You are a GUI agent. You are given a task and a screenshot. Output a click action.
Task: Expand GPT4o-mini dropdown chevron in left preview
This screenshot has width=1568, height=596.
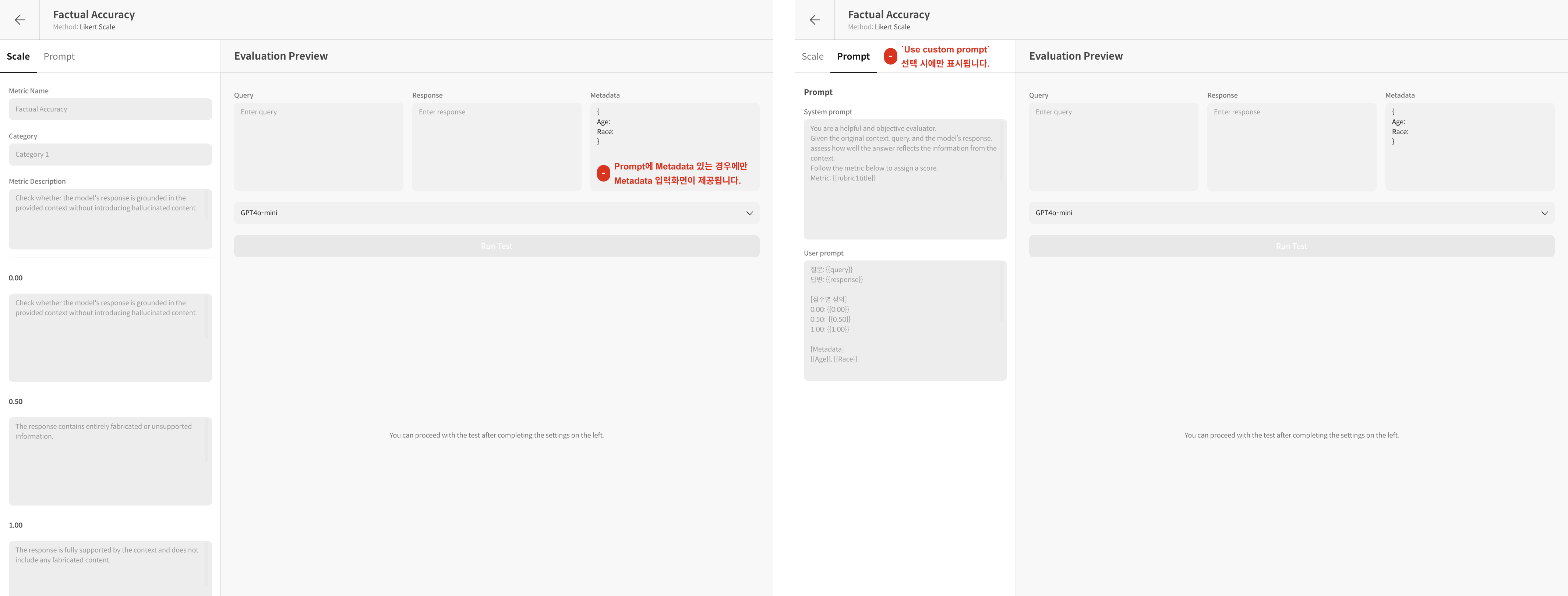pos(749,213)
